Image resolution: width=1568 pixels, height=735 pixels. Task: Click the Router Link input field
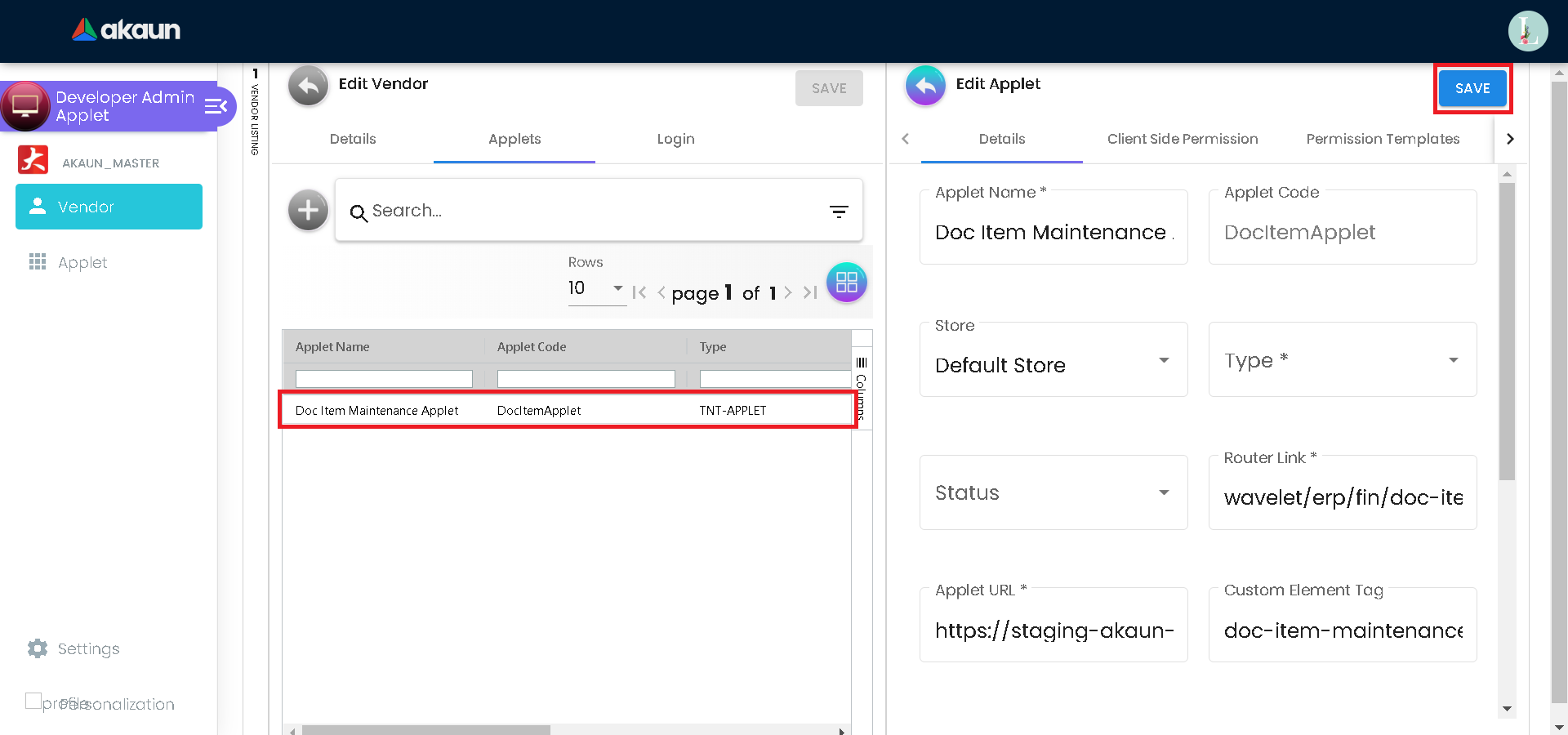pyautogui.click(x=1342, y=497)
